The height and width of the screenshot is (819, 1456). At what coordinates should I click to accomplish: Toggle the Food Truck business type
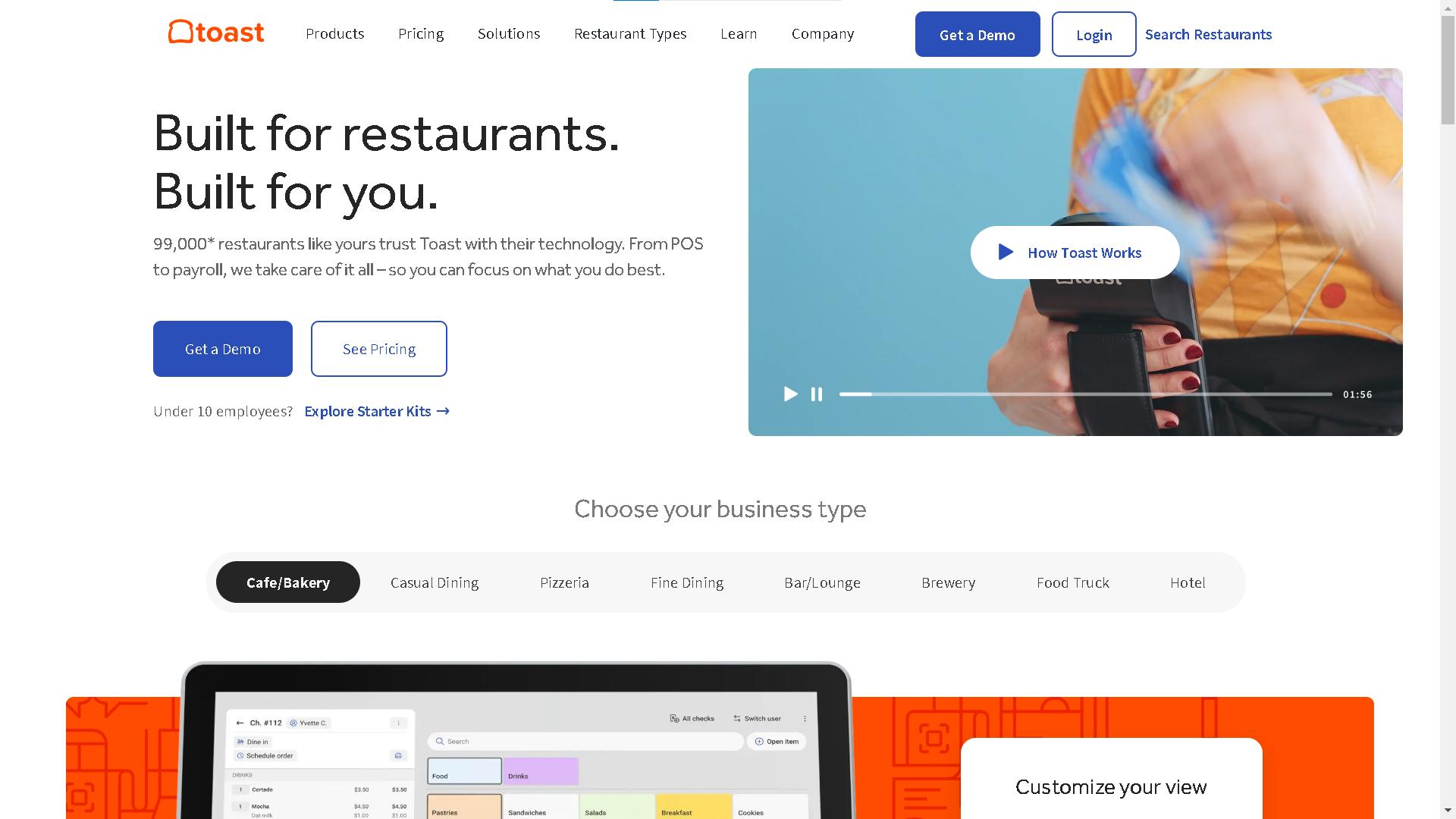[x=1073, y=582]
